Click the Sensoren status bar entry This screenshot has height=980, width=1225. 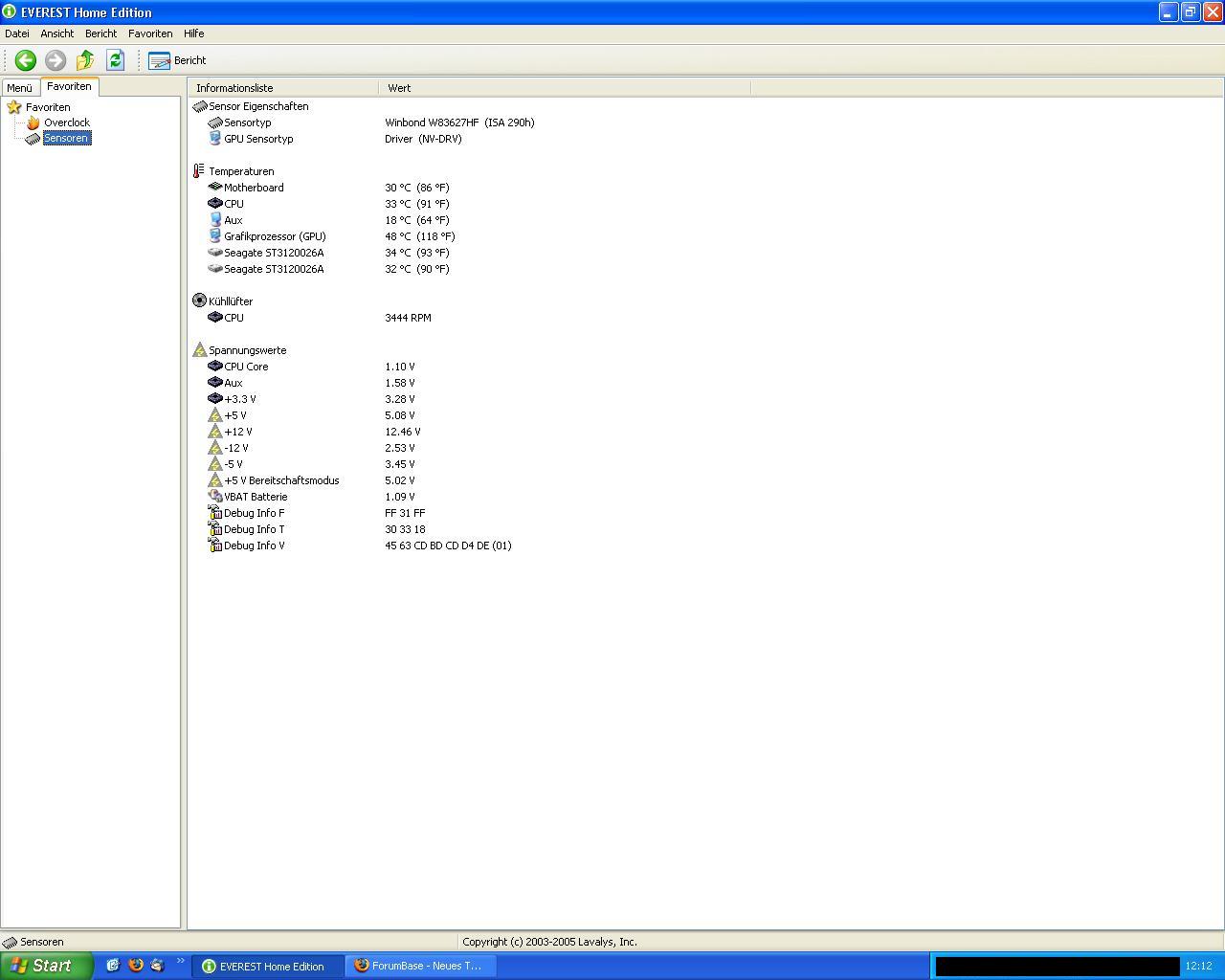(33, 942)
